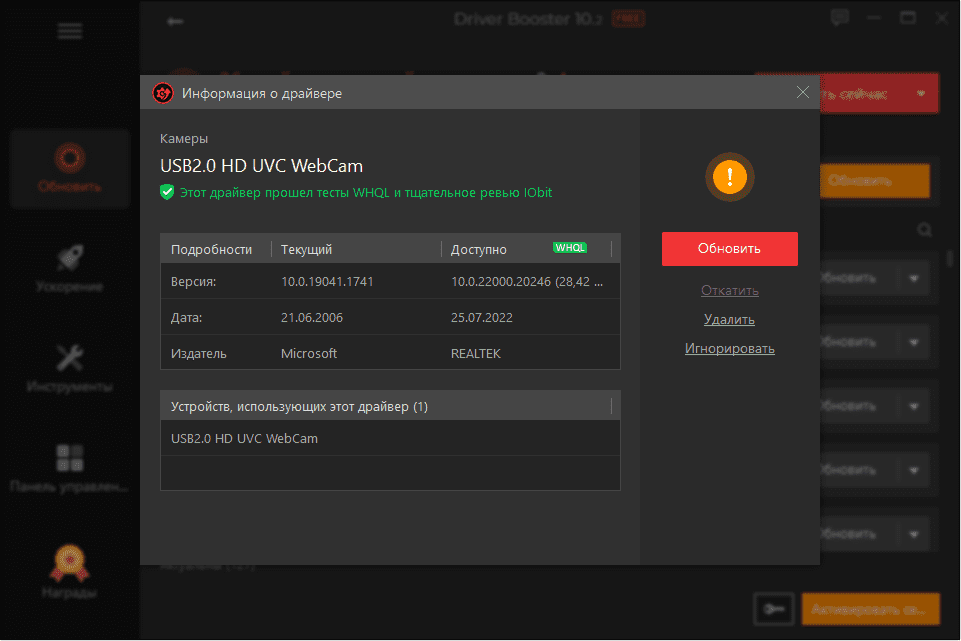Close the Информация о драйвере dialog
Viewport: 961px width, 641px height.
point(802,93)
